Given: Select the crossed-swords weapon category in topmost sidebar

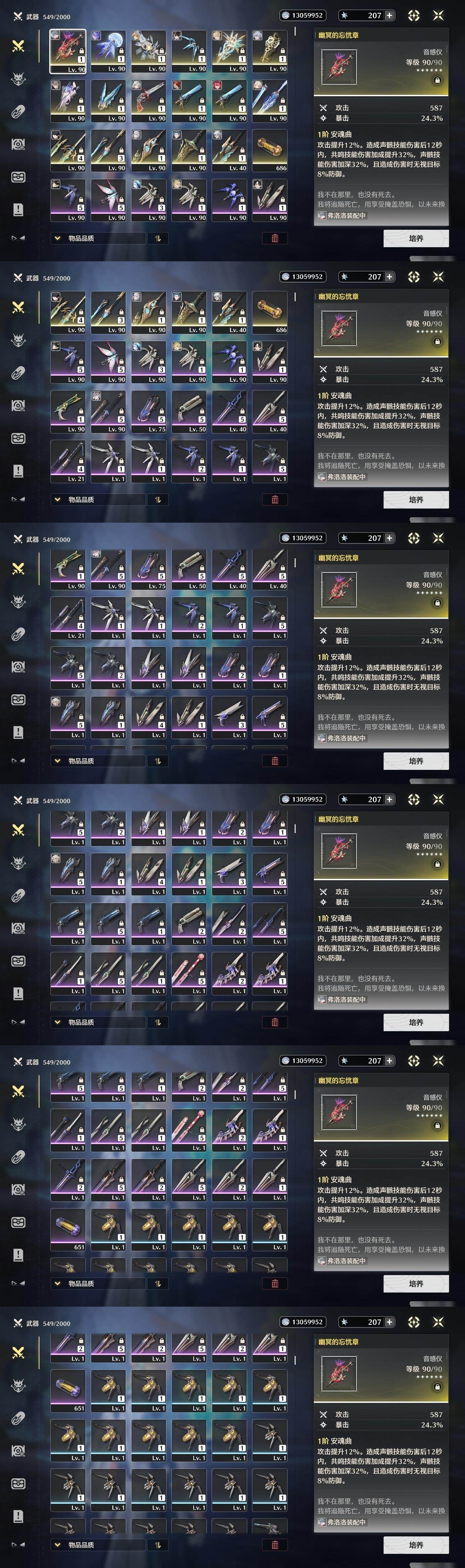Looking at the screenshot, I should click(18, 46).
